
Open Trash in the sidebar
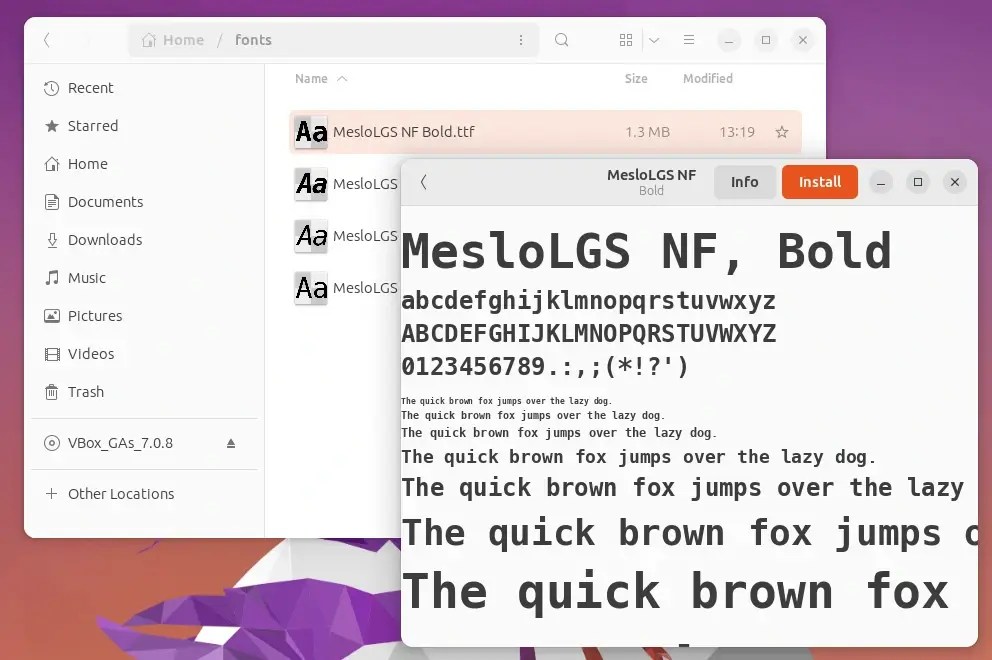[144, 392]
